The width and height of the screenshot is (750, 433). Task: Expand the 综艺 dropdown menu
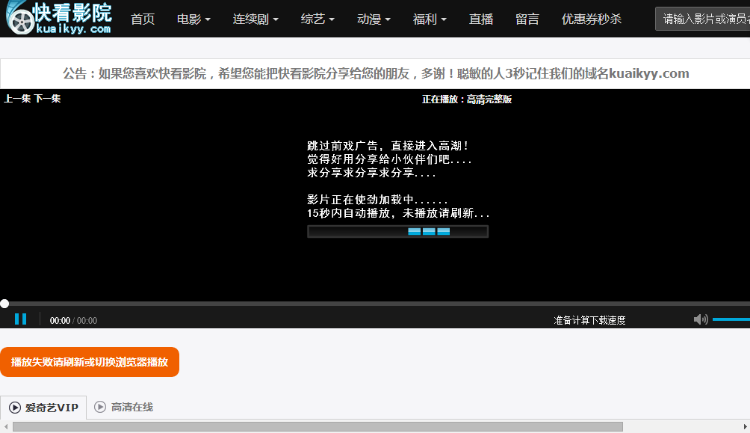tap(317, 19)
